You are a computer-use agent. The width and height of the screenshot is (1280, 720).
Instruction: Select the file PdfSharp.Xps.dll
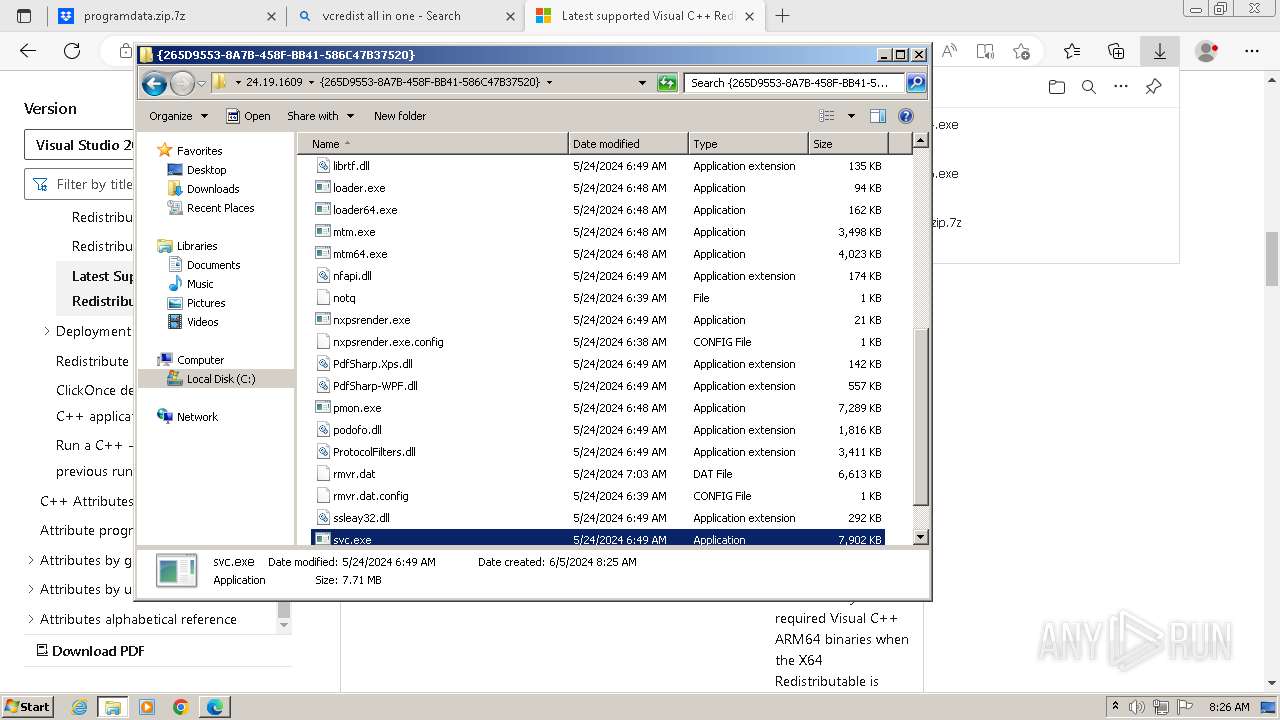(372, 364)
